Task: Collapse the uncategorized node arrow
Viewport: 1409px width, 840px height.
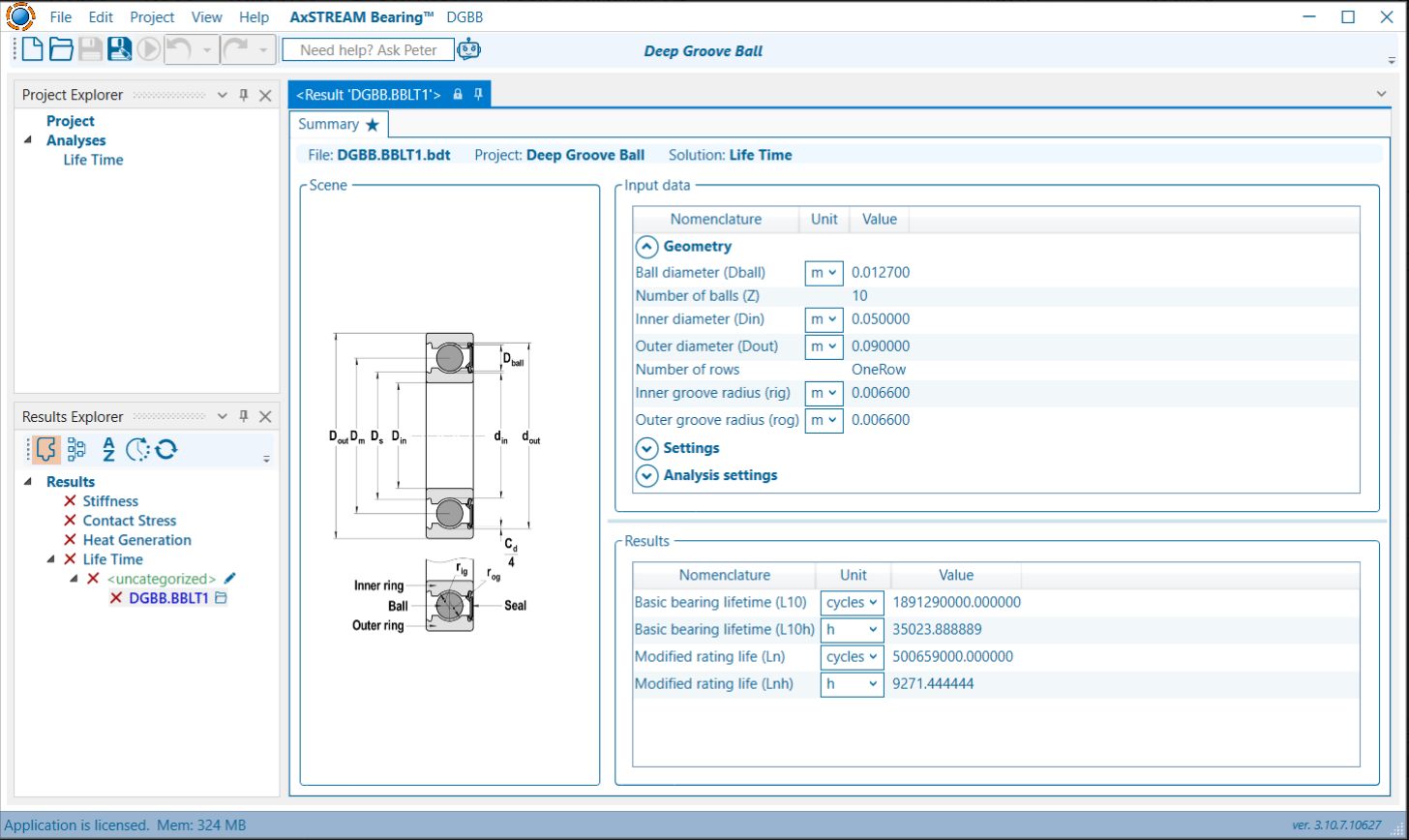Action: pyautogui.click(x=74, y=579)
